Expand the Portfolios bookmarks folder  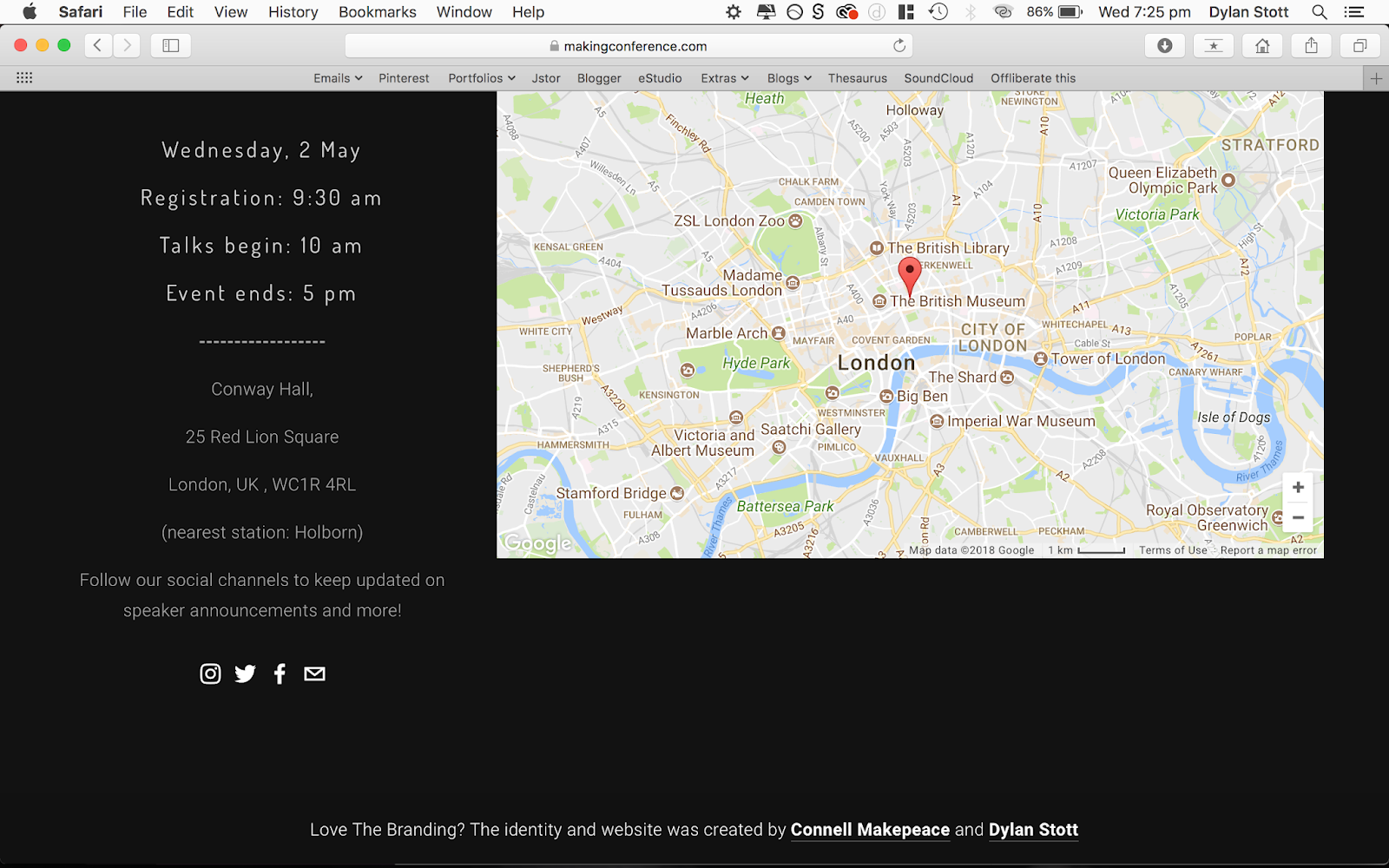pos(482,78)
